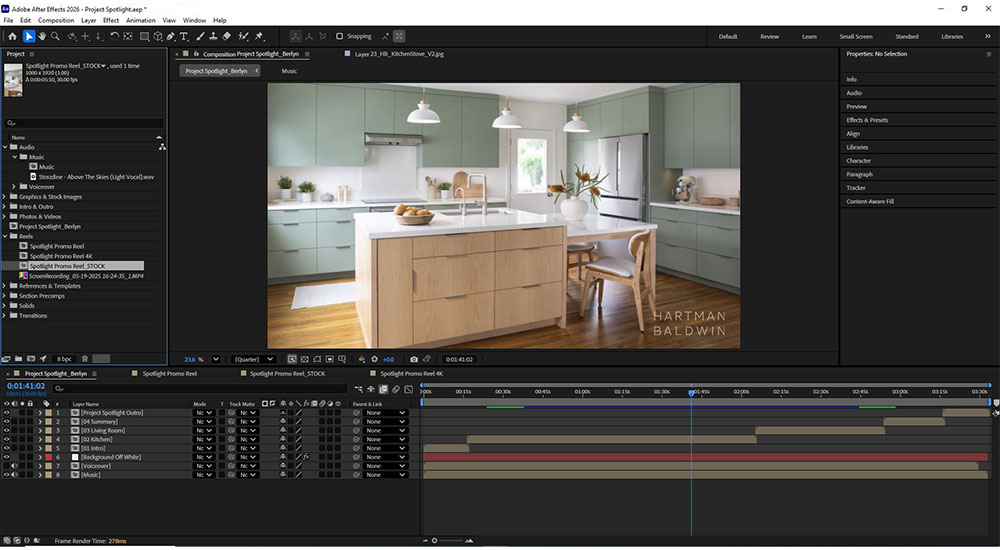
Task: Hide the Project Spotlight Outro layer
Action: pos(7,413)
